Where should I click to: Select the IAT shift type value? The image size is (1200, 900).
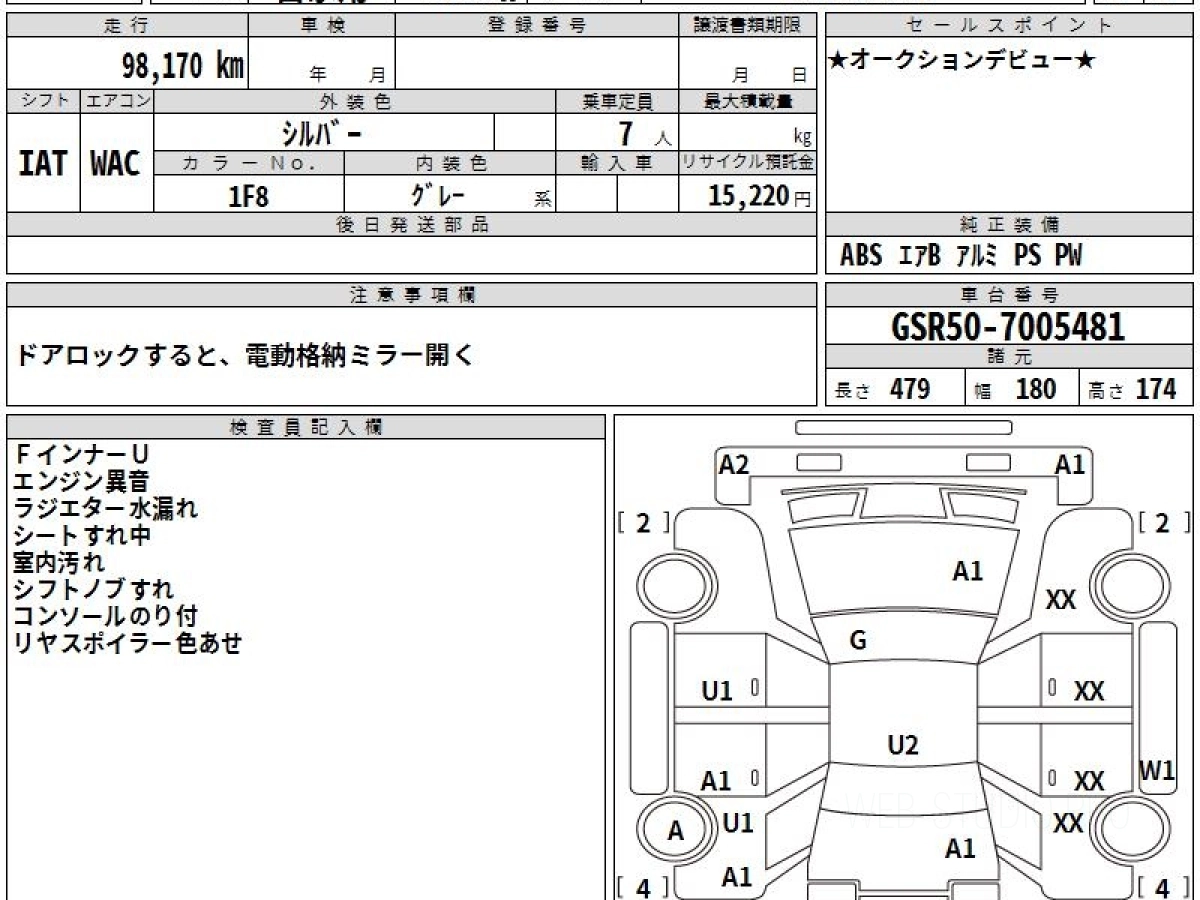click(43, 163)
